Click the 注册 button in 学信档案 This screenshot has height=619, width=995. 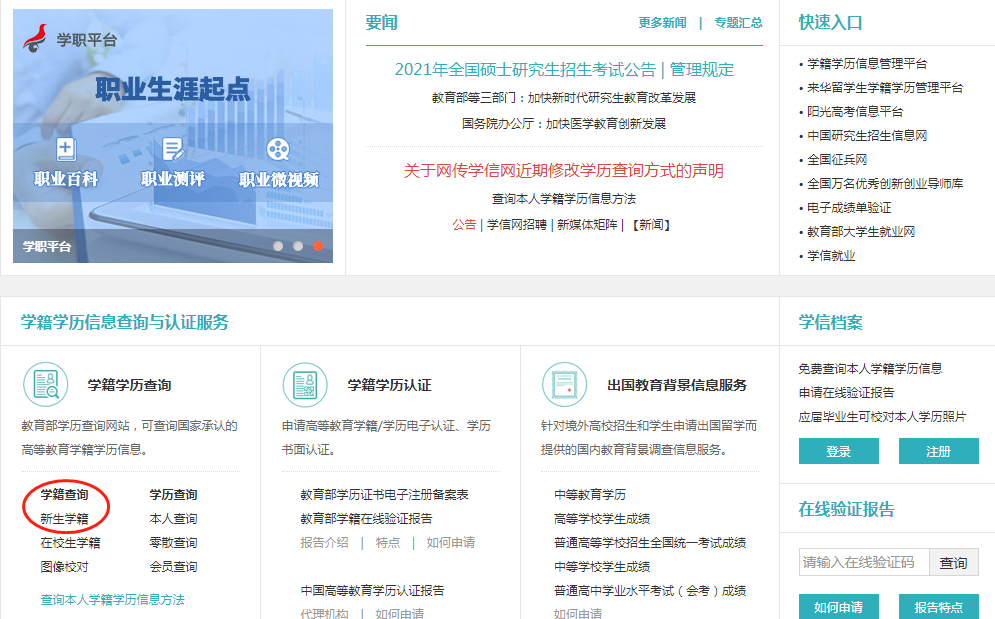(x=939, y=451)
